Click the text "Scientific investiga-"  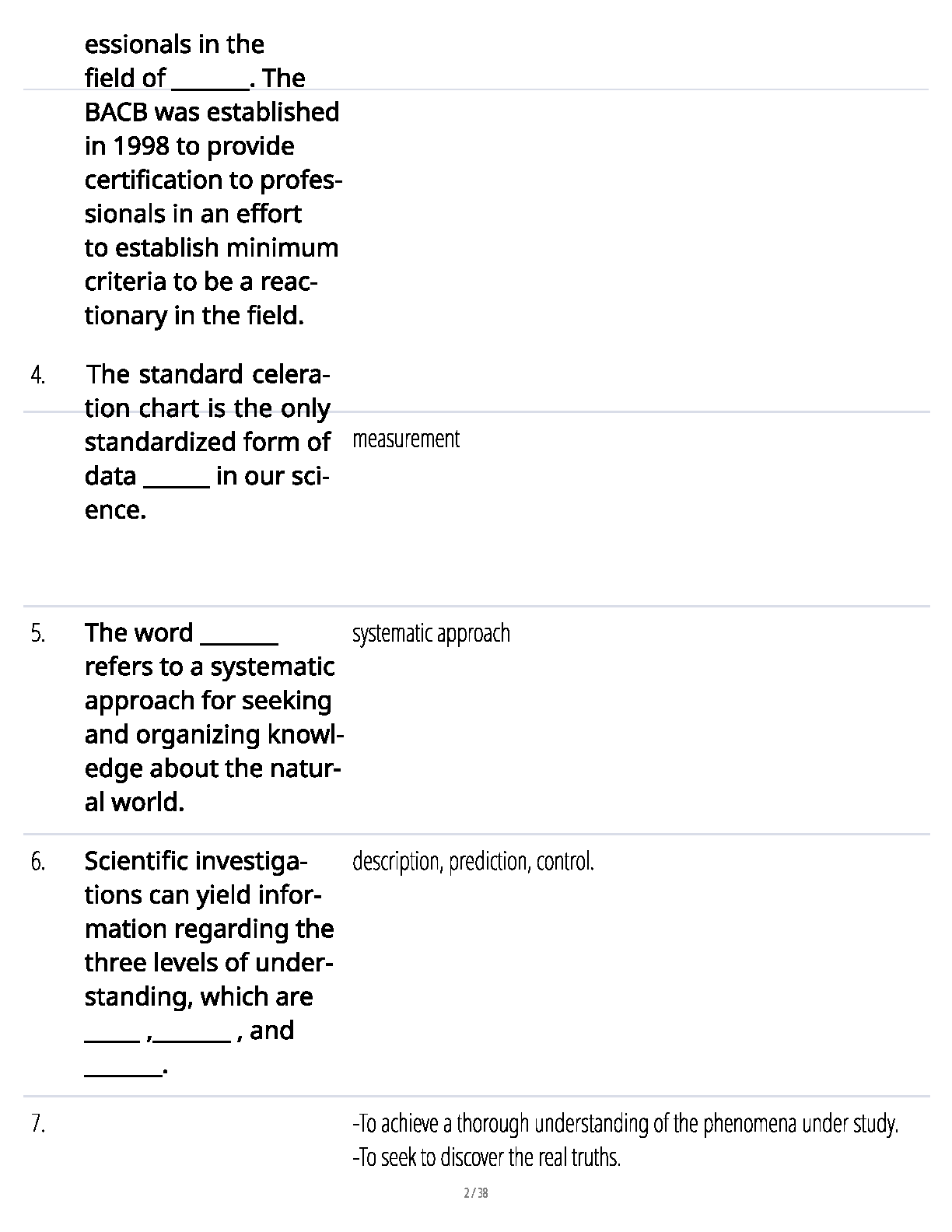click(195, 862)
